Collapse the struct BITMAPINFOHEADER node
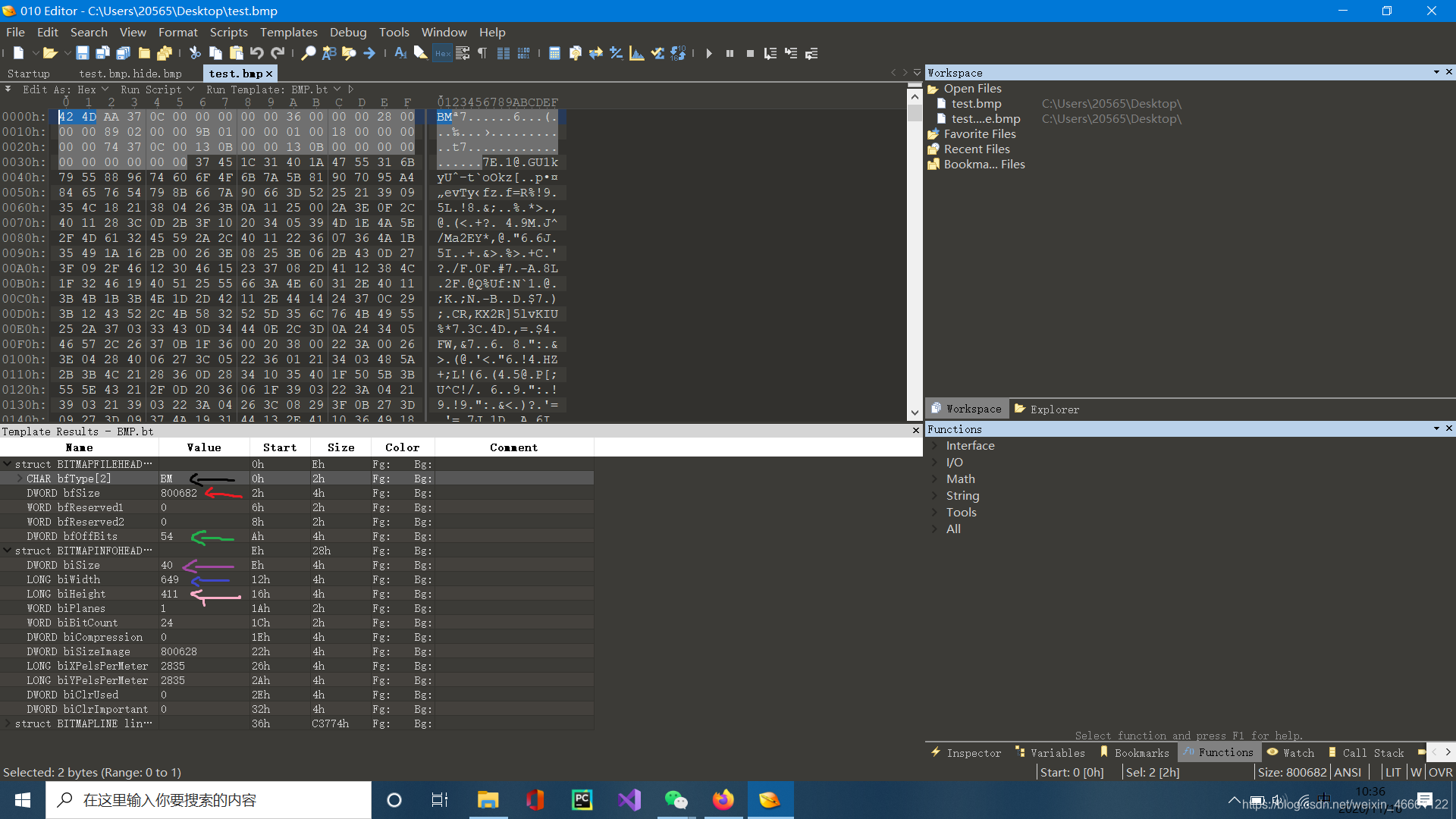 (7, 551)
